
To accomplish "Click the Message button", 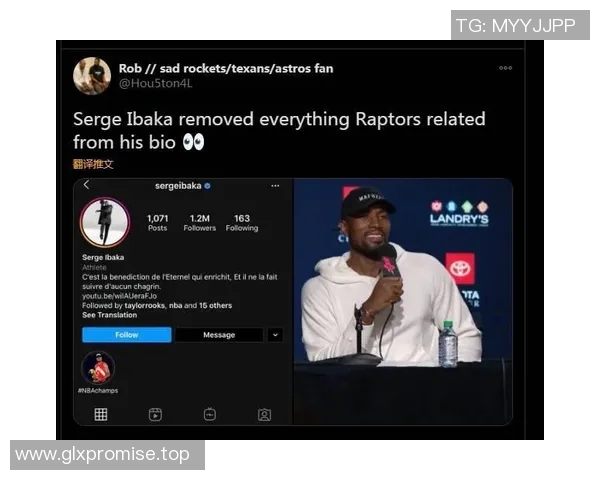I will [x=219, y=335].
